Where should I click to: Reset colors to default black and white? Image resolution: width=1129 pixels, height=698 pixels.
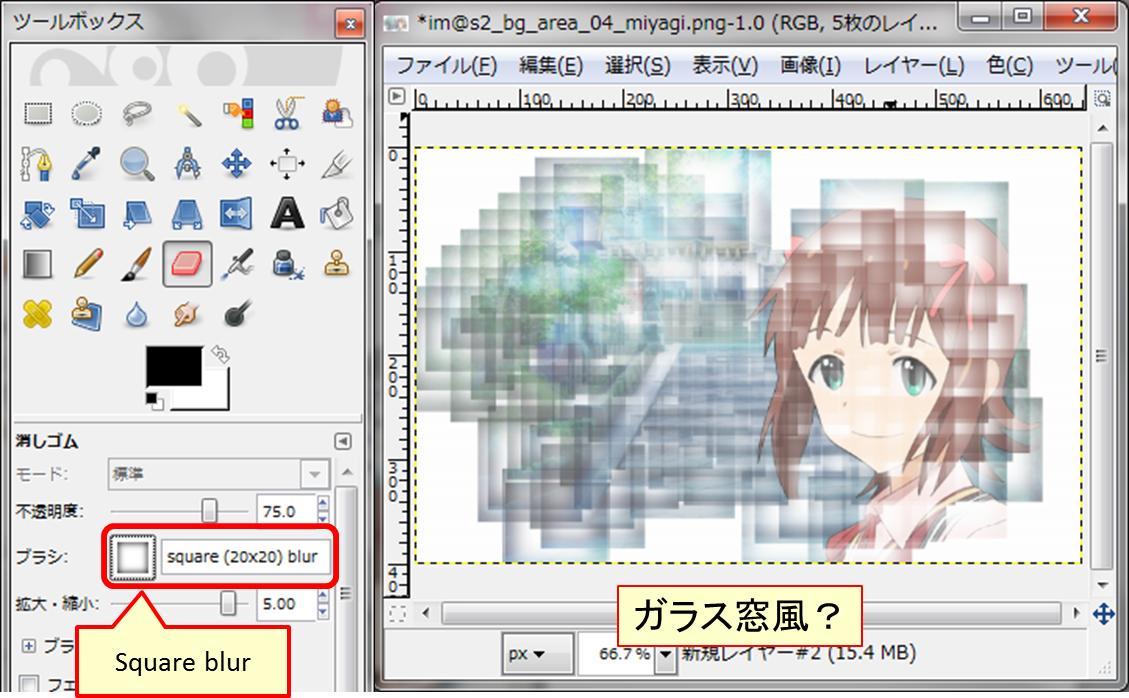pos(154,401)
